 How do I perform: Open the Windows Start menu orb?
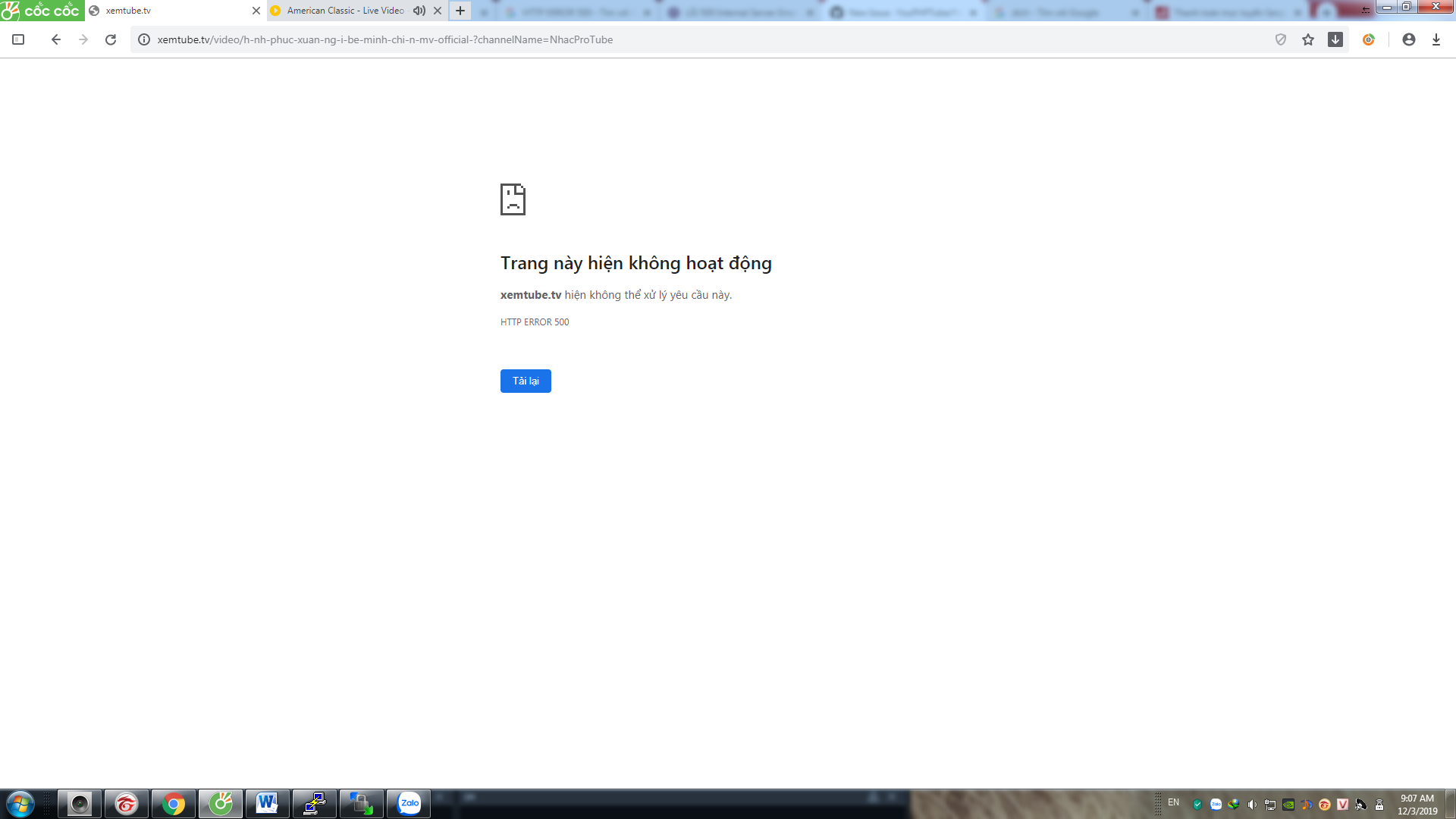(20, 804)
